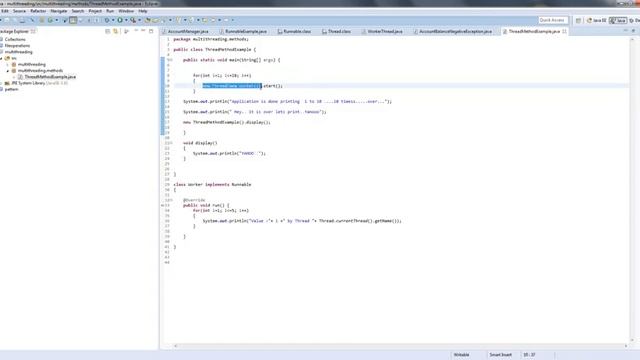Screen dimensions: 640x360
Task: Select the fileoperations project
Action: point(17,46)
